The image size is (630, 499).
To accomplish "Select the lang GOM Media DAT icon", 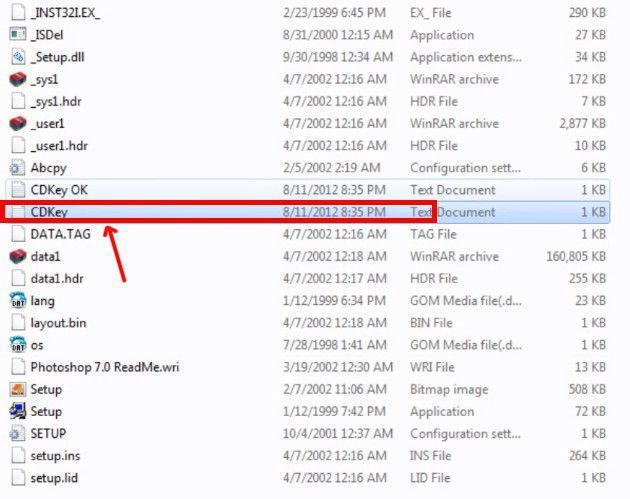I will coord(18,301).
